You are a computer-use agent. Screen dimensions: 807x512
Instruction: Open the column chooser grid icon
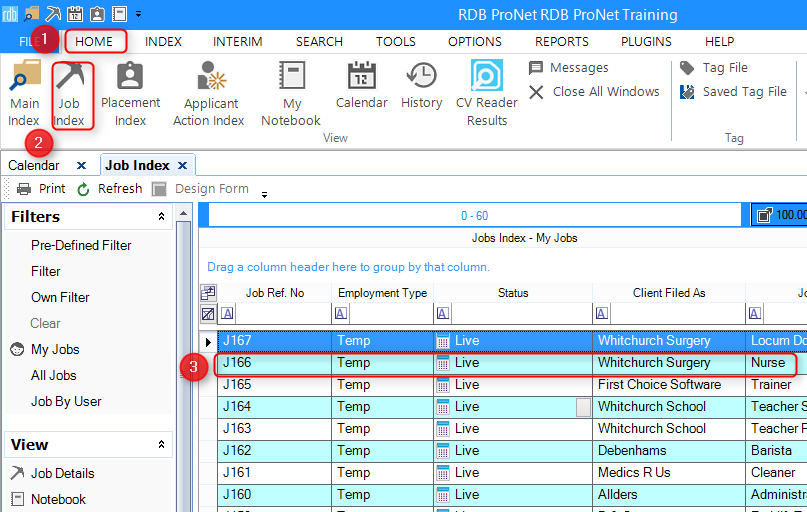[x=208, y=293]
